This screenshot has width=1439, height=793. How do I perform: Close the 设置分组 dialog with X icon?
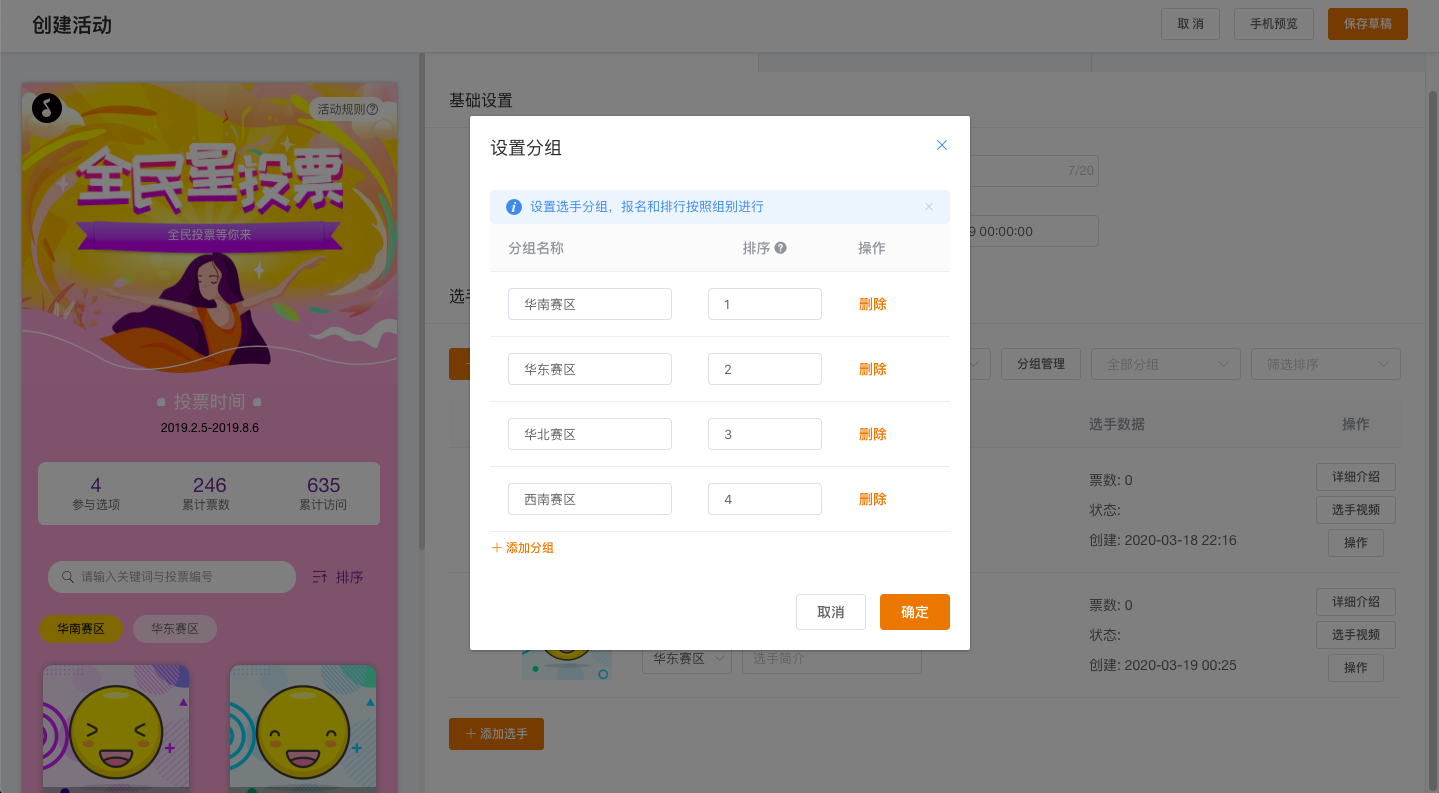coord(941,145)
